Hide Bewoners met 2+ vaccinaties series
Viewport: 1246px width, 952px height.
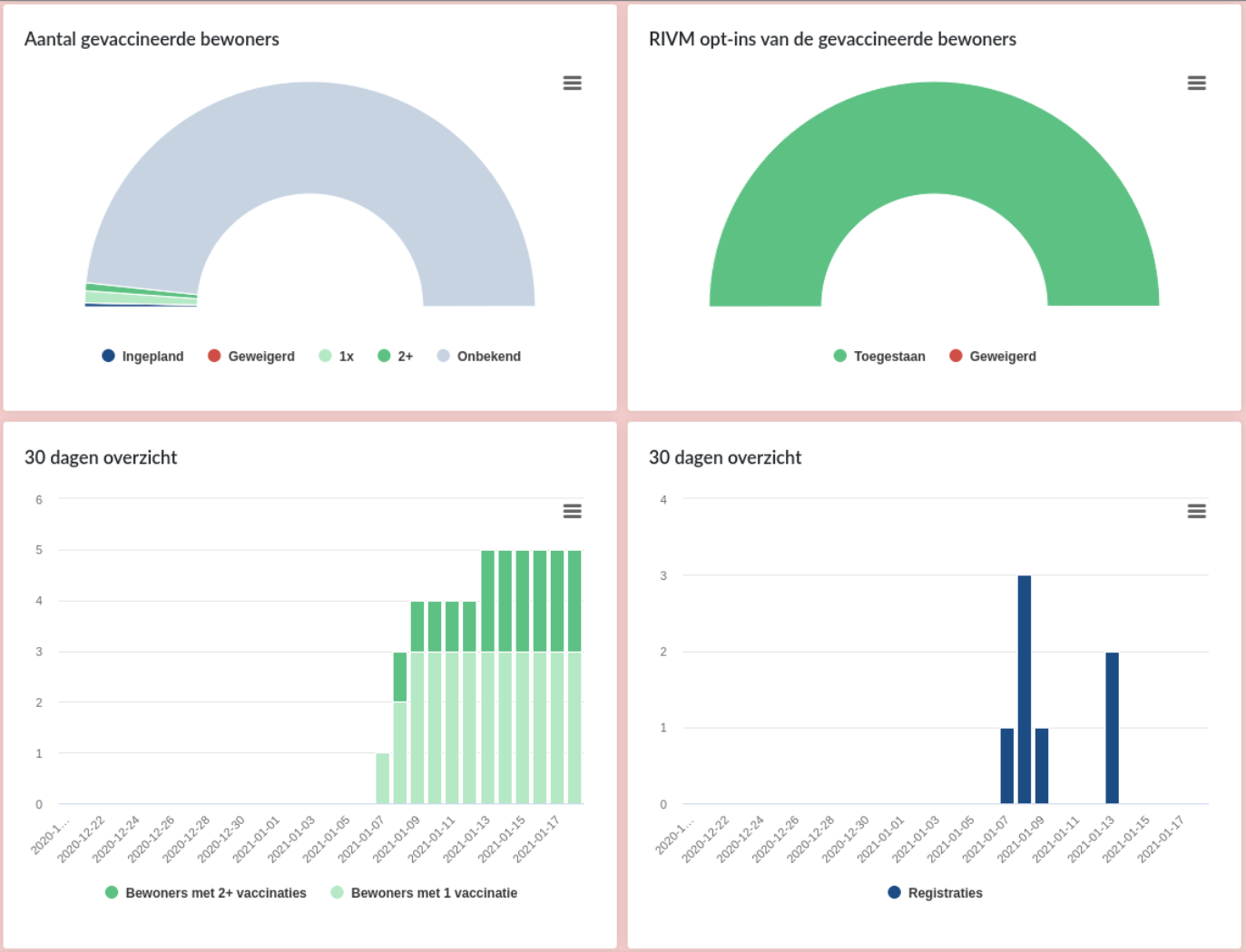(x=206, y=893)
